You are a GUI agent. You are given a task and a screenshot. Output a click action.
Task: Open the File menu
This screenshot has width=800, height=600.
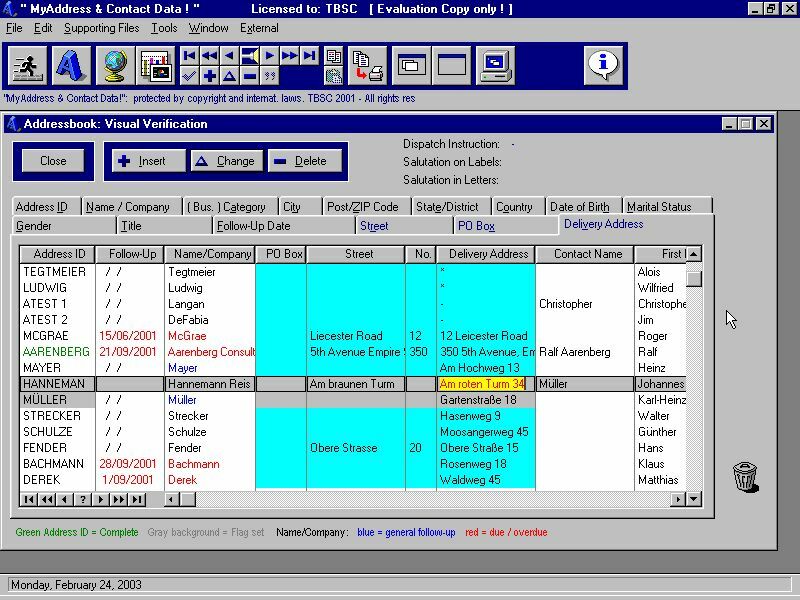14,28
